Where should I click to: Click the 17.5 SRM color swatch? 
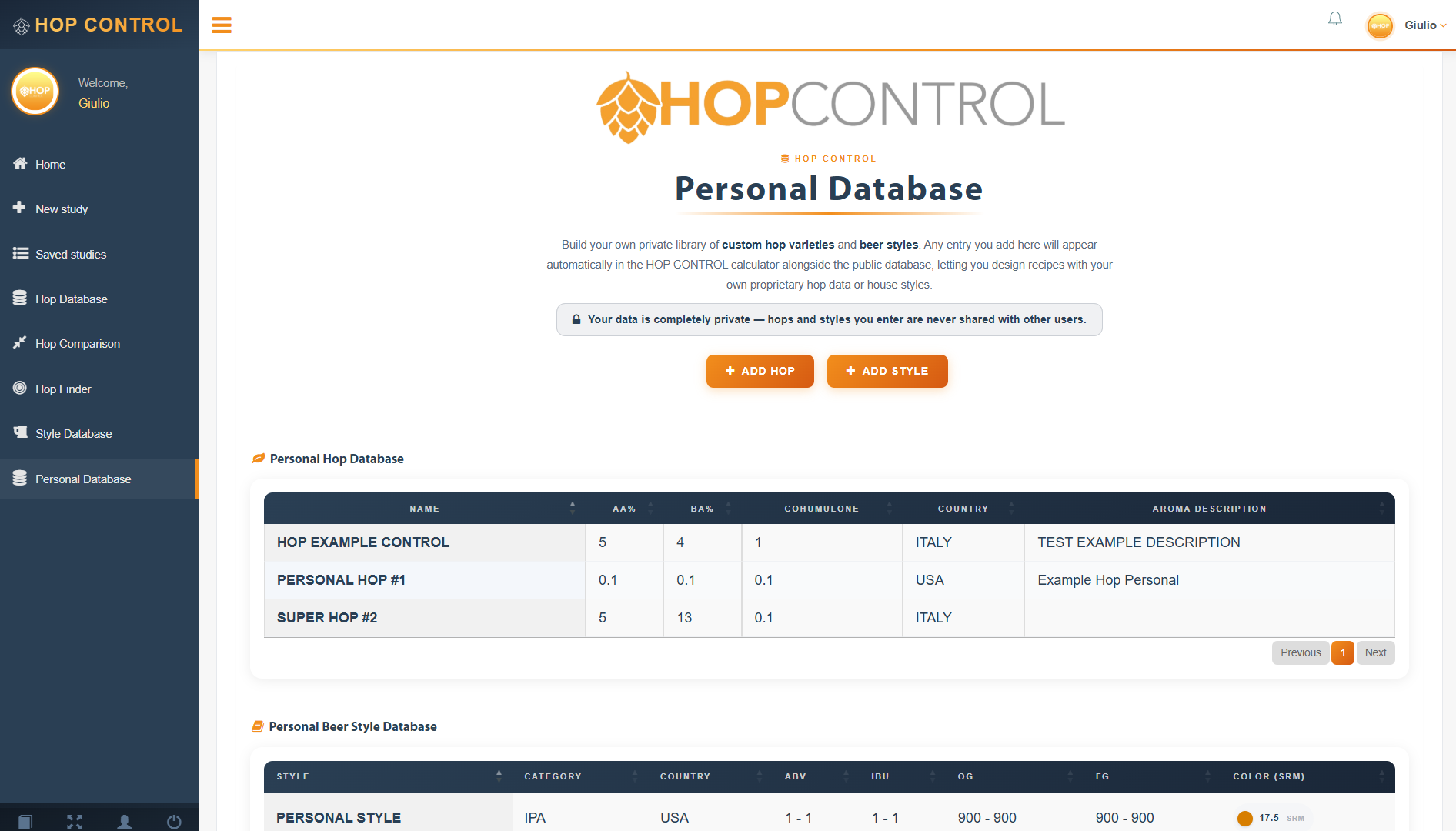point(1244,819)
